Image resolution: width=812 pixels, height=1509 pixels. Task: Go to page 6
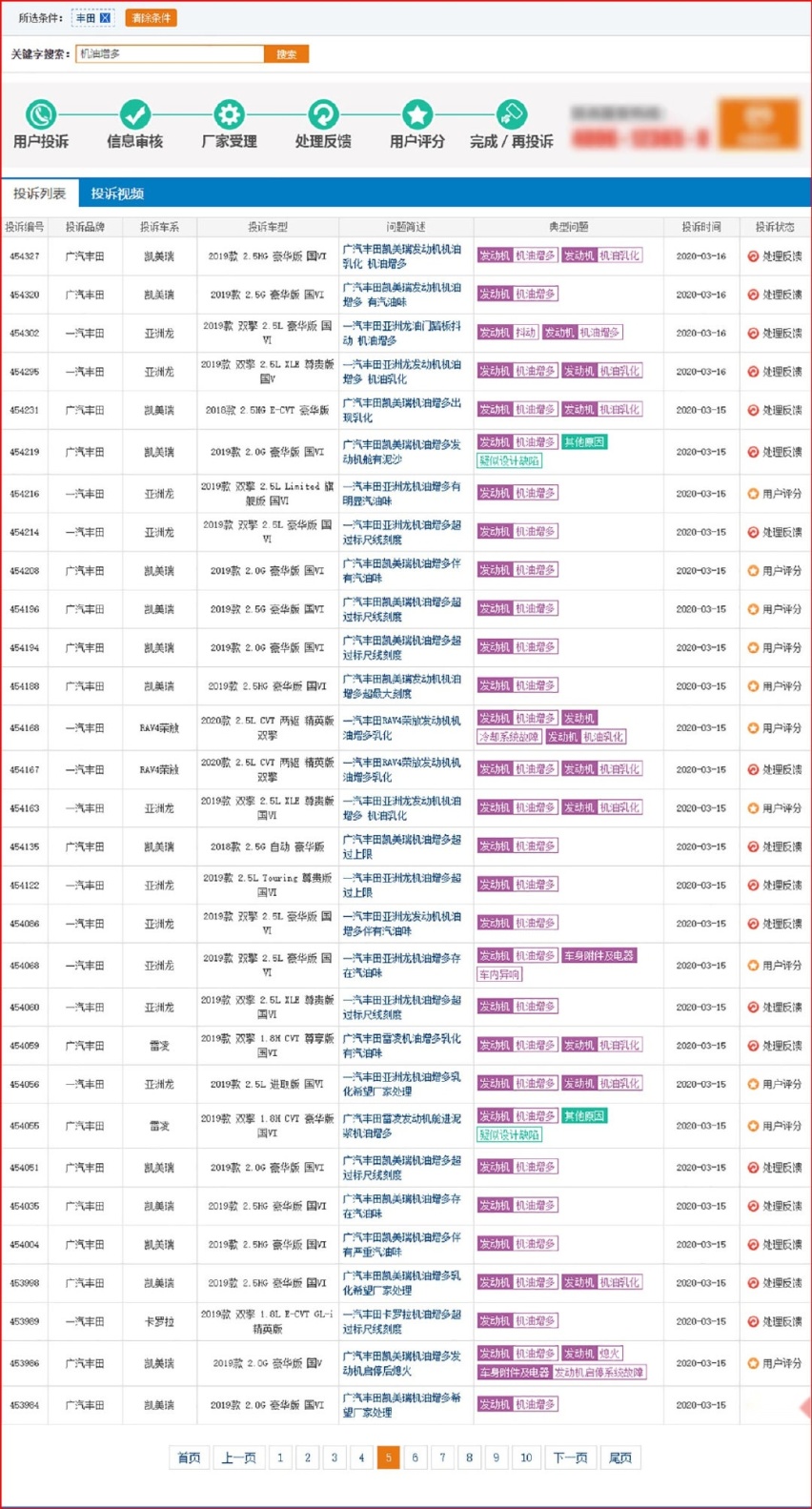(x=415, y=1458)
